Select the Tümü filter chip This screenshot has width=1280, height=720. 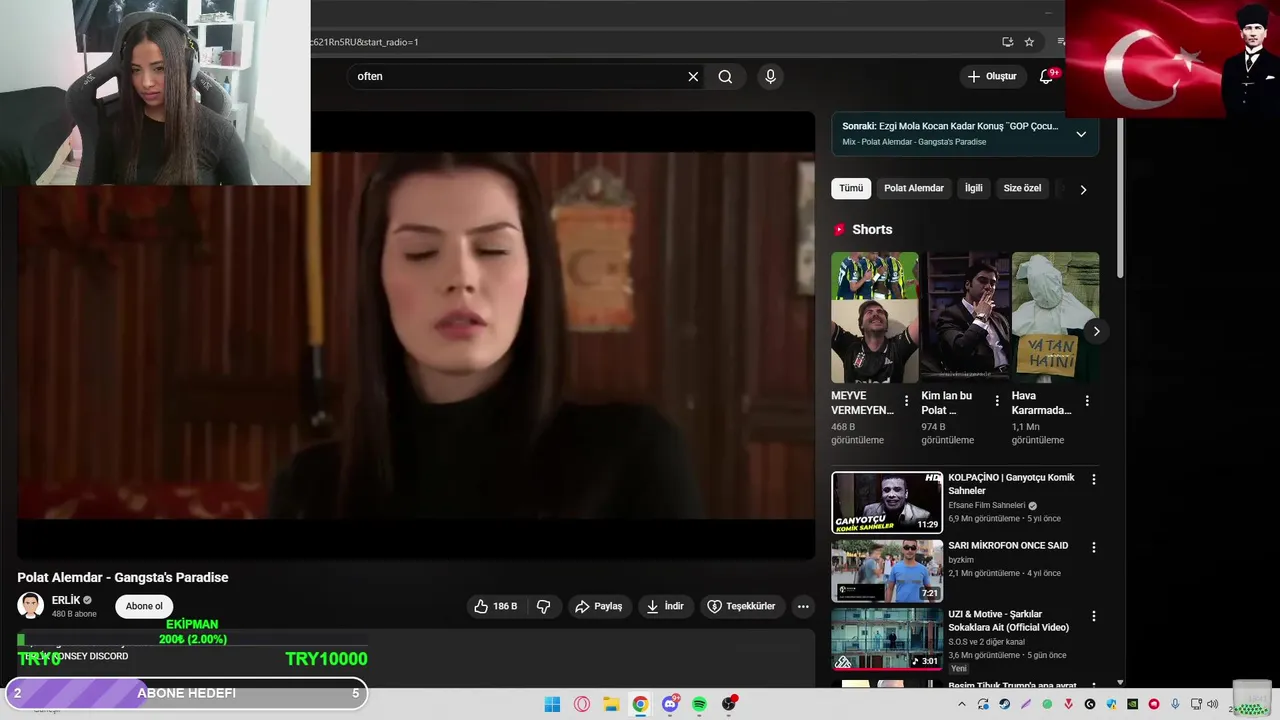[x=851, y=188]
